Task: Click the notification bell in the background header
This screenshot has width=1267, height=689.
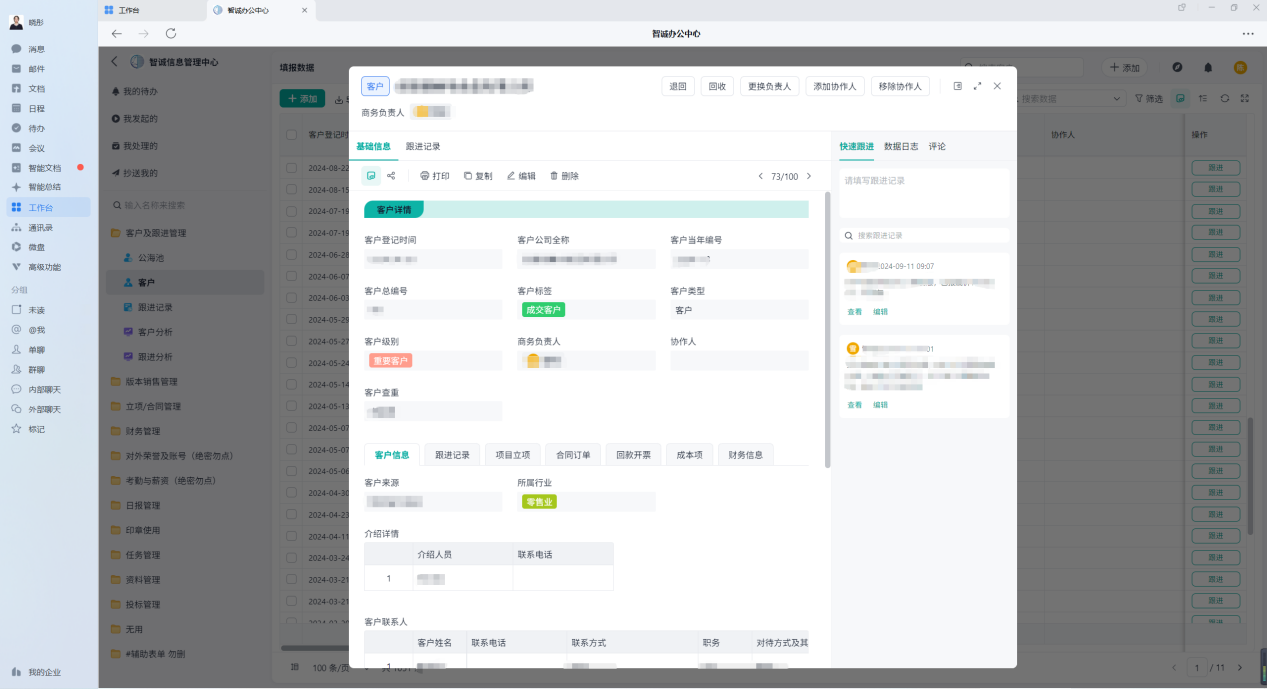Action: [x=1208, y=67]
